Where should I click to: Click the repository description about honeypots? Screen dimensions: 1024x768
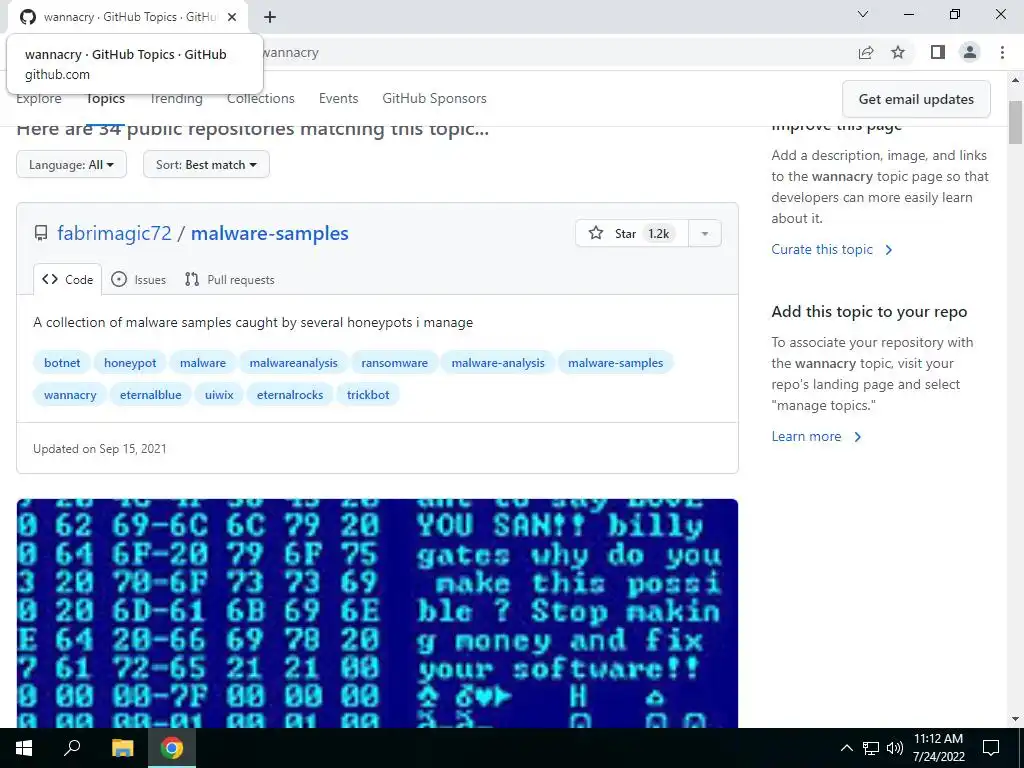click(253, 323)
